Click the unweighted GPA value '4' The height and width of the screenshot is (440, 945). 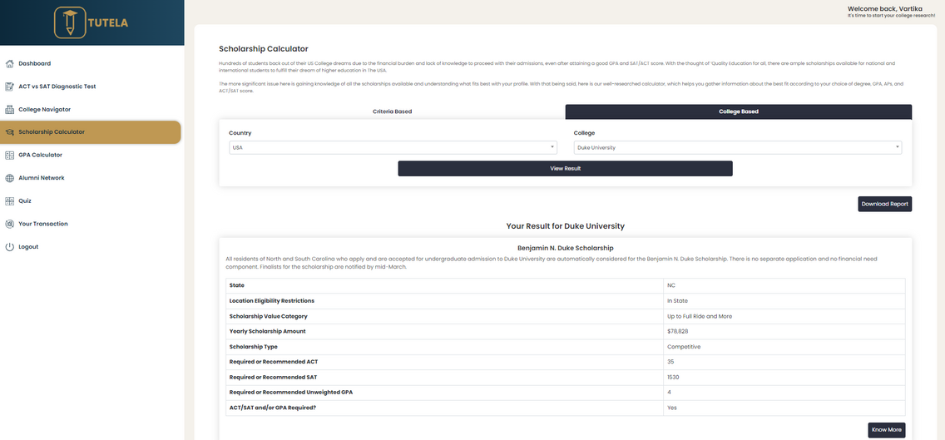tap(669, 392)
